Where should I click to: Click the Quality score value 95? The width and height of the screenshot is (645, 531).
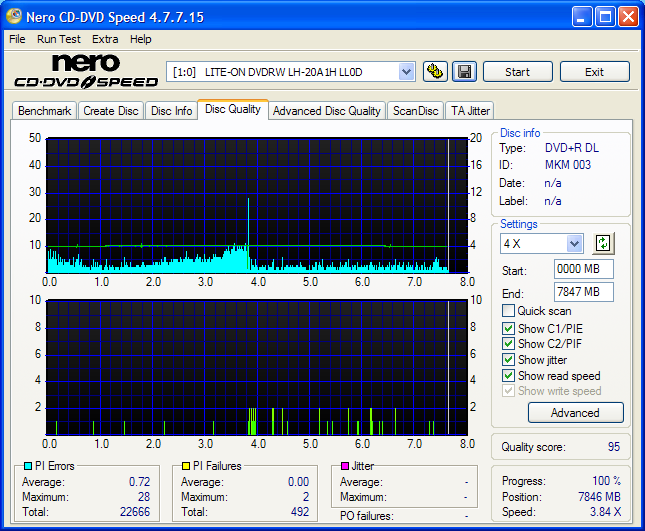[614, 447]
